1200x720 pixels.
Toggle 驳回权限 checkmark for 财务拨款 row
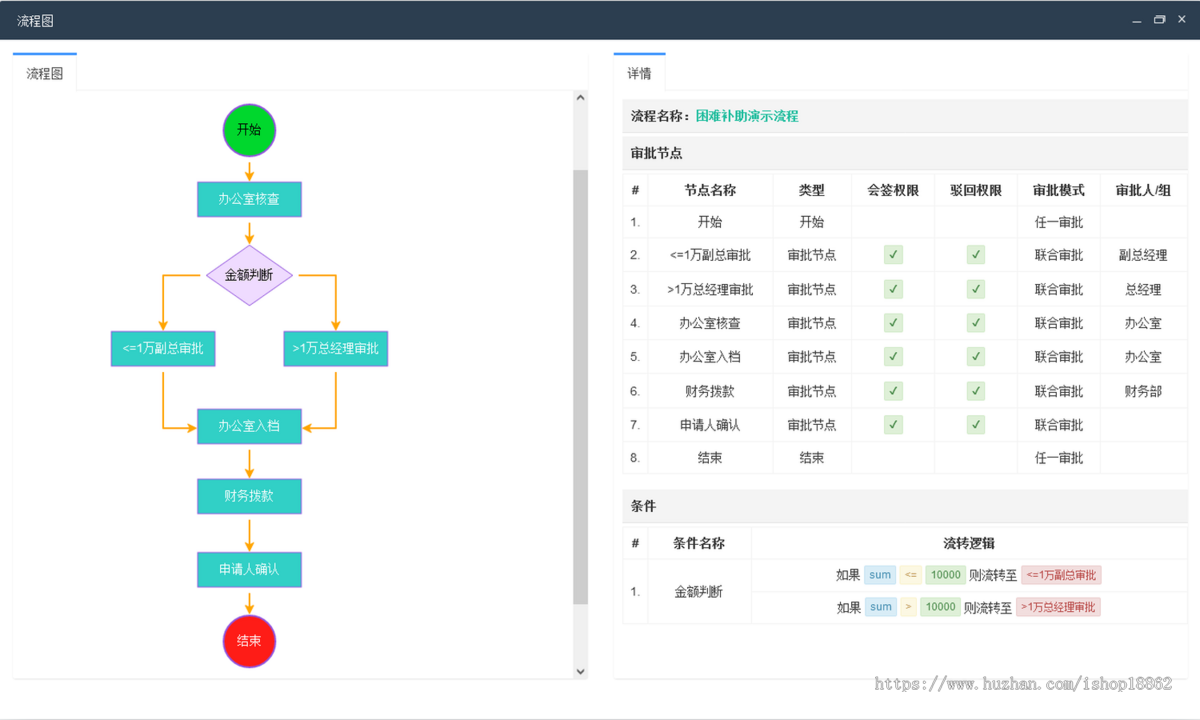[x=974, y=390]
